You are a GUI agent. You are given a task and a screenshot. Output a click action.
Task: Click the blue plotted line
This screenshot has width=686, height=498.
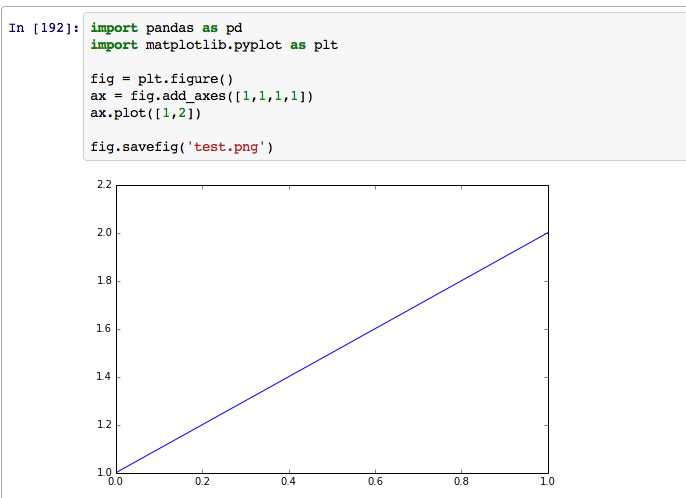click(332, 353)
